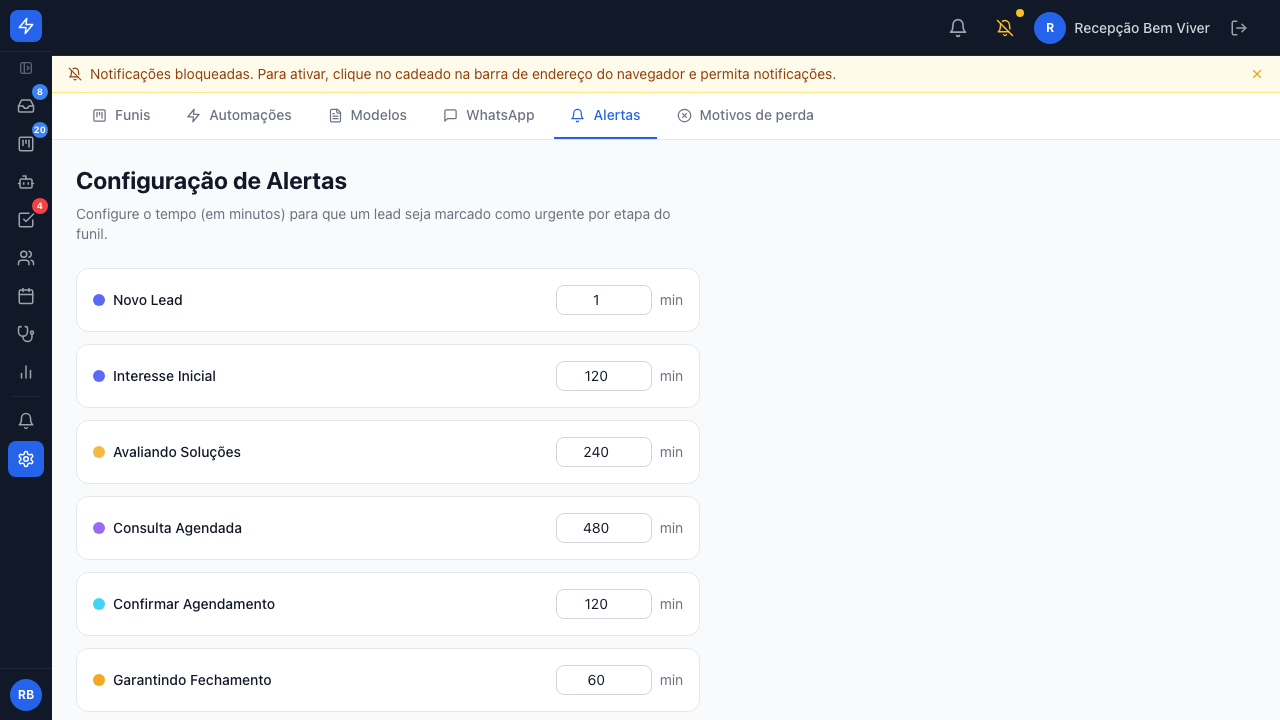Select the Alertas tab
Image resolution: width=1280 pixels, height=720 pixels.
click(605, 115)
